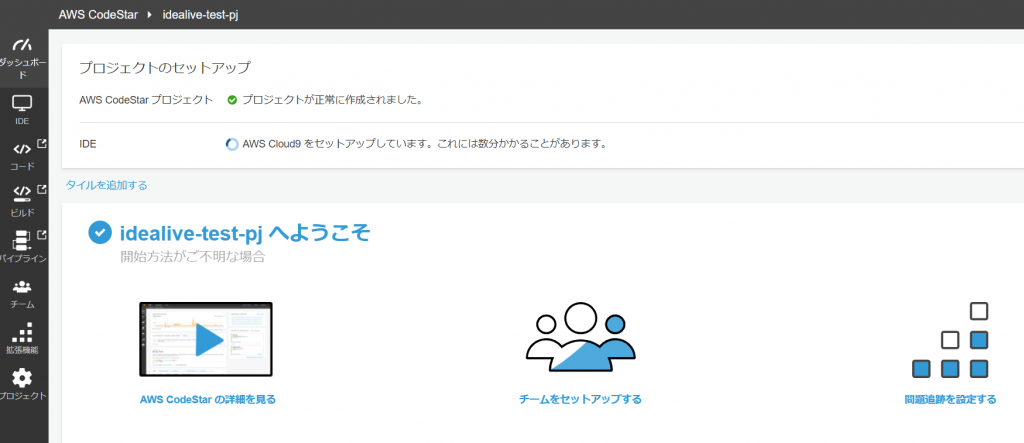Click the green project created success icon
This screenshot has height=443, width=1024.
[232, 100]
